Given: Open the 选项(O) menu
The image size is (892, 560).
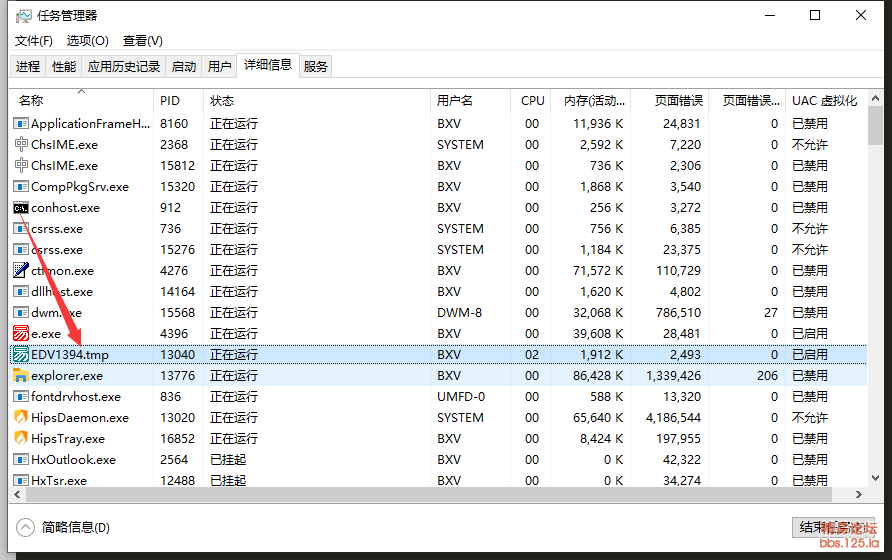Looking at the screenshot, I should (88, 41).
